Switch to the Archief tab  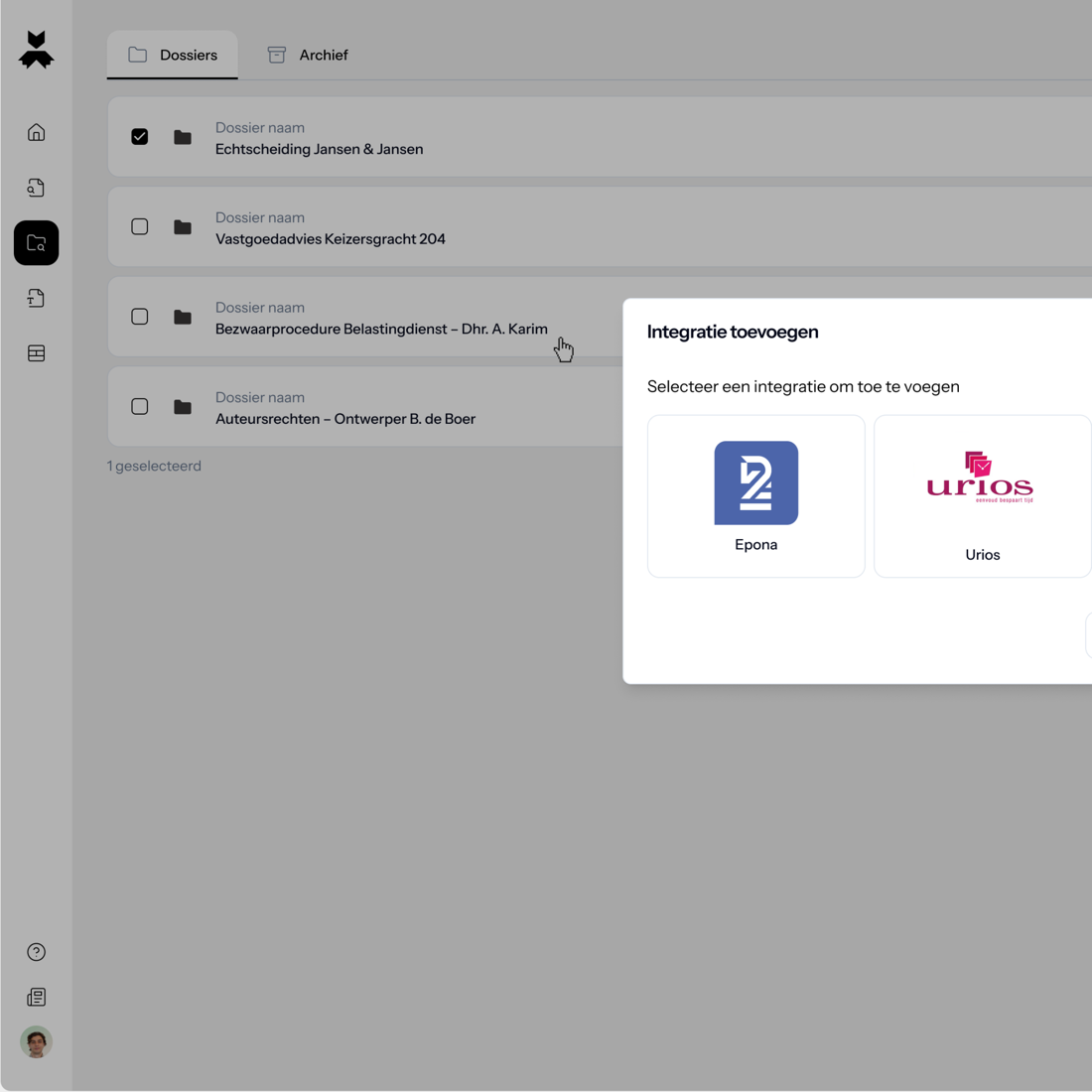coord(308,55)
